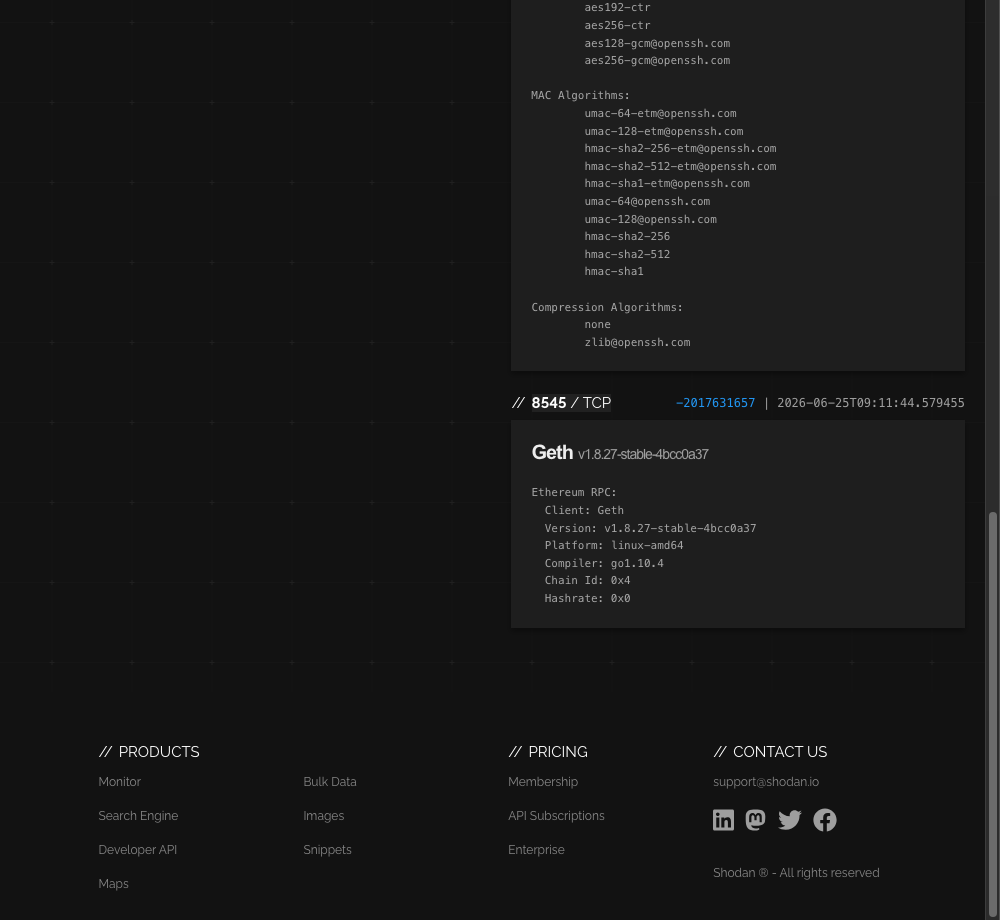Select the hmac-sha2-512-etm@openssh.com entry
The image size is (1000, 920).
click(680, 166)
